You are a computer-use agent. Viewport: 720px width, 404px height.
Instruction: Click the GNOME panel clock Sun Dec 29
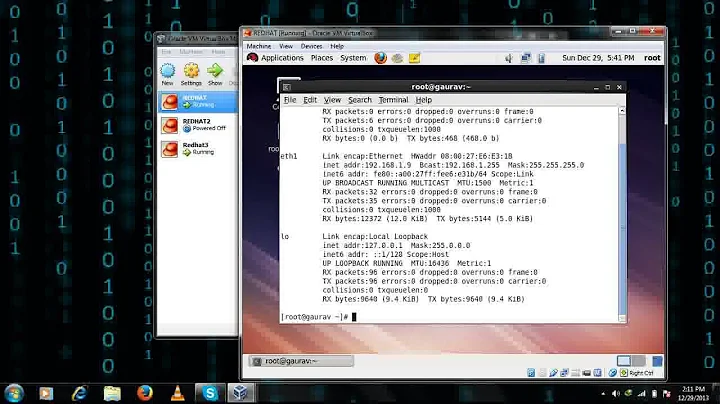(x=598, y=58)
